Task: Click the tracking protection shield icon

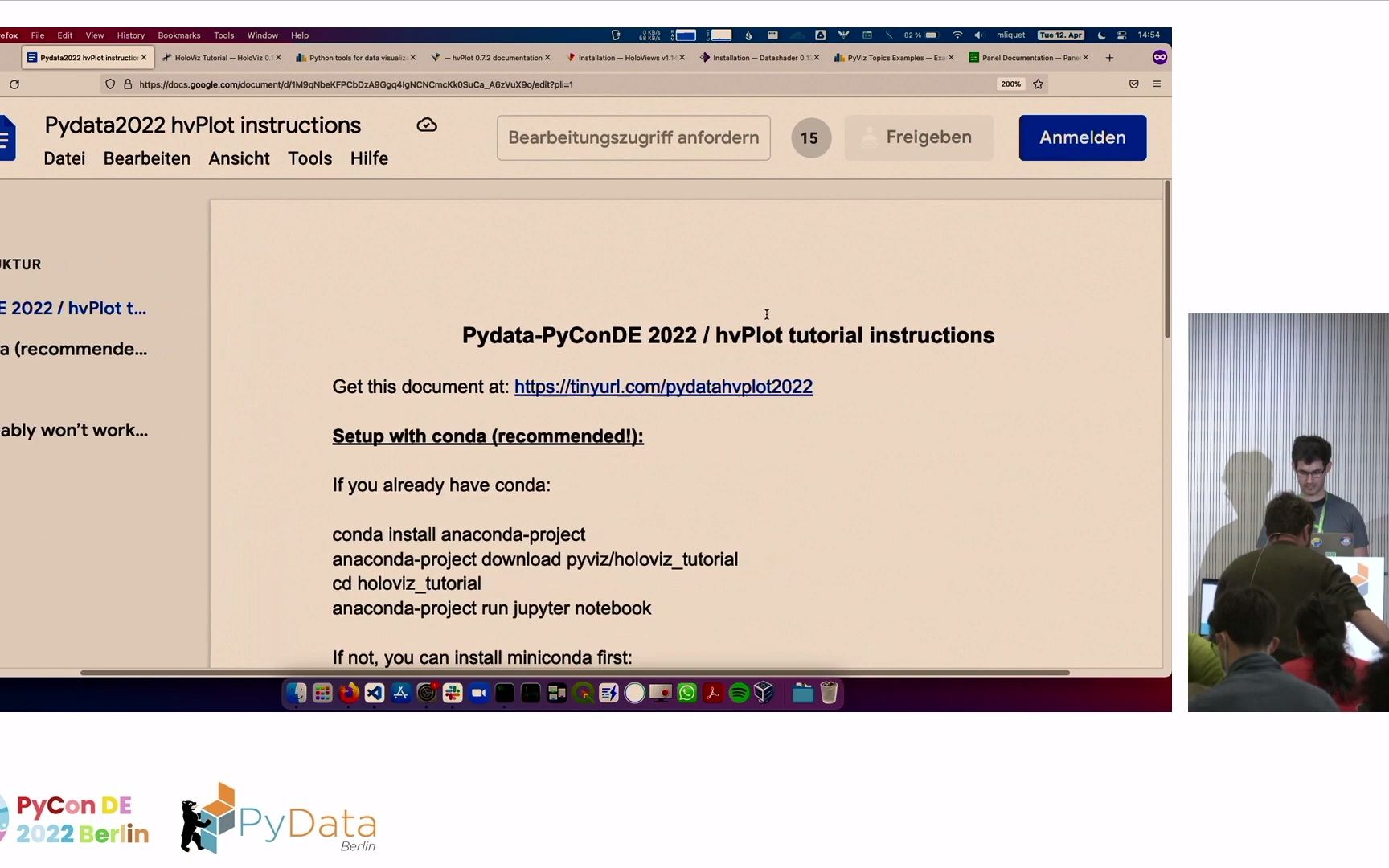Action: pos(110,84)
